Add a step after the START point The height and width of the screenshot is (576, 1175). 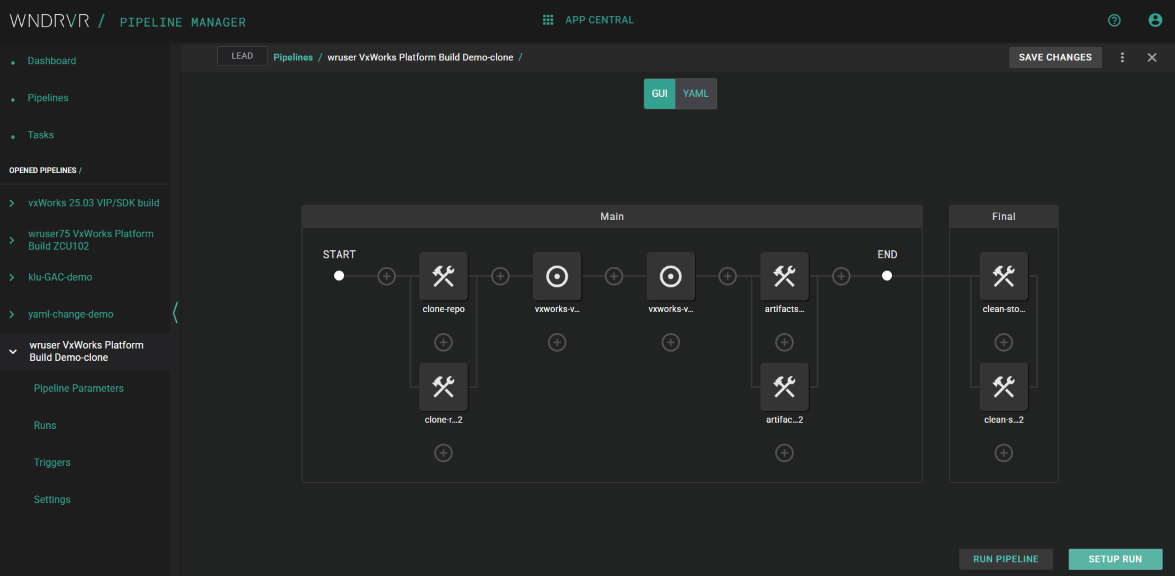tap(386, 276)
